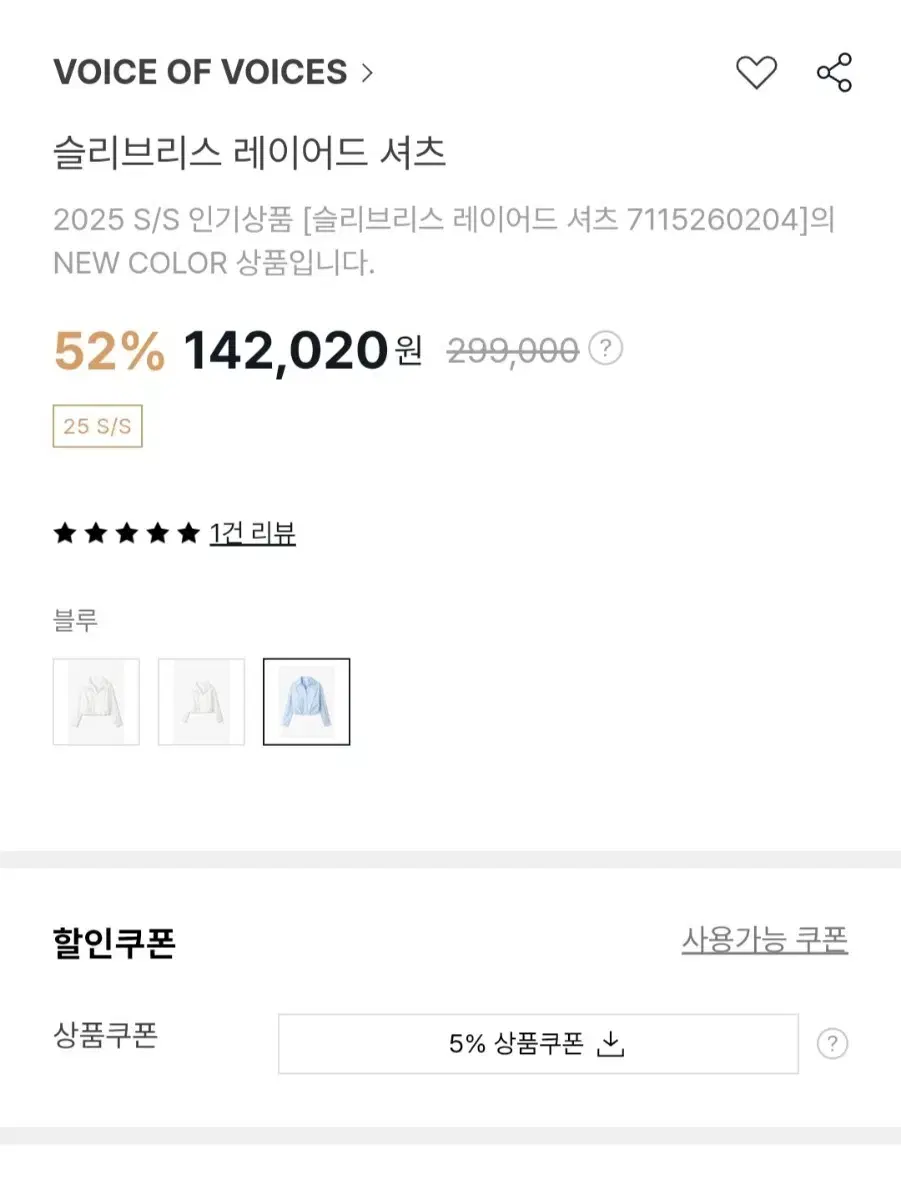
Task: Tap the coupon download arrow icon
Action: 610,1044
